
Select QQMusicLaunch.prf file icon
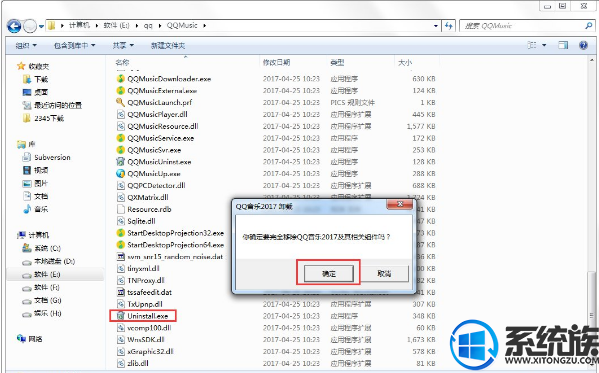tap(121, 102)
